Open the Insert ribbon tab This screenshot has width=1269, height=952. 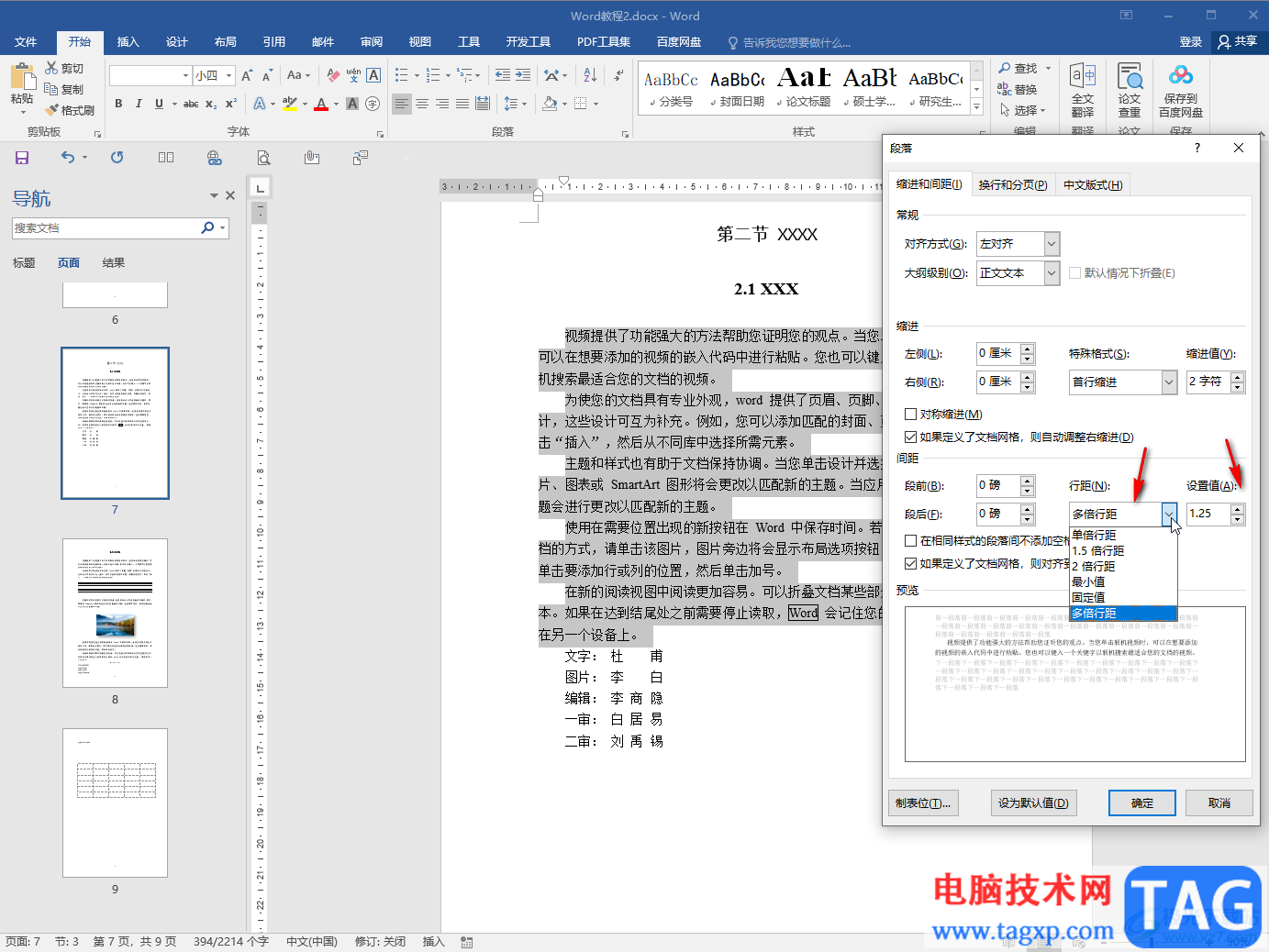(x=128, y=42)
